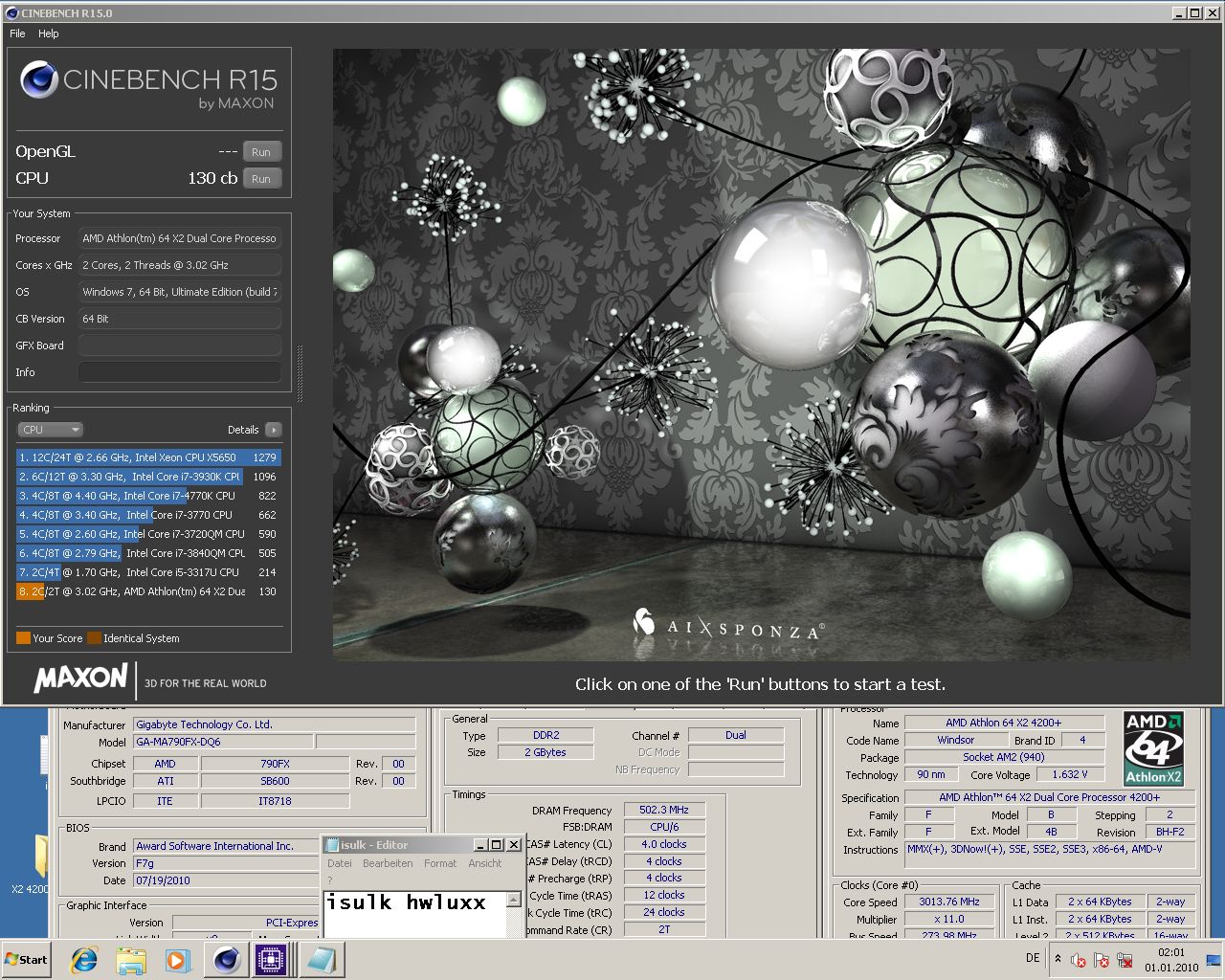Click the Processor name field
The width and height of the screenshot is (1225, 980).
click(180, 238)
